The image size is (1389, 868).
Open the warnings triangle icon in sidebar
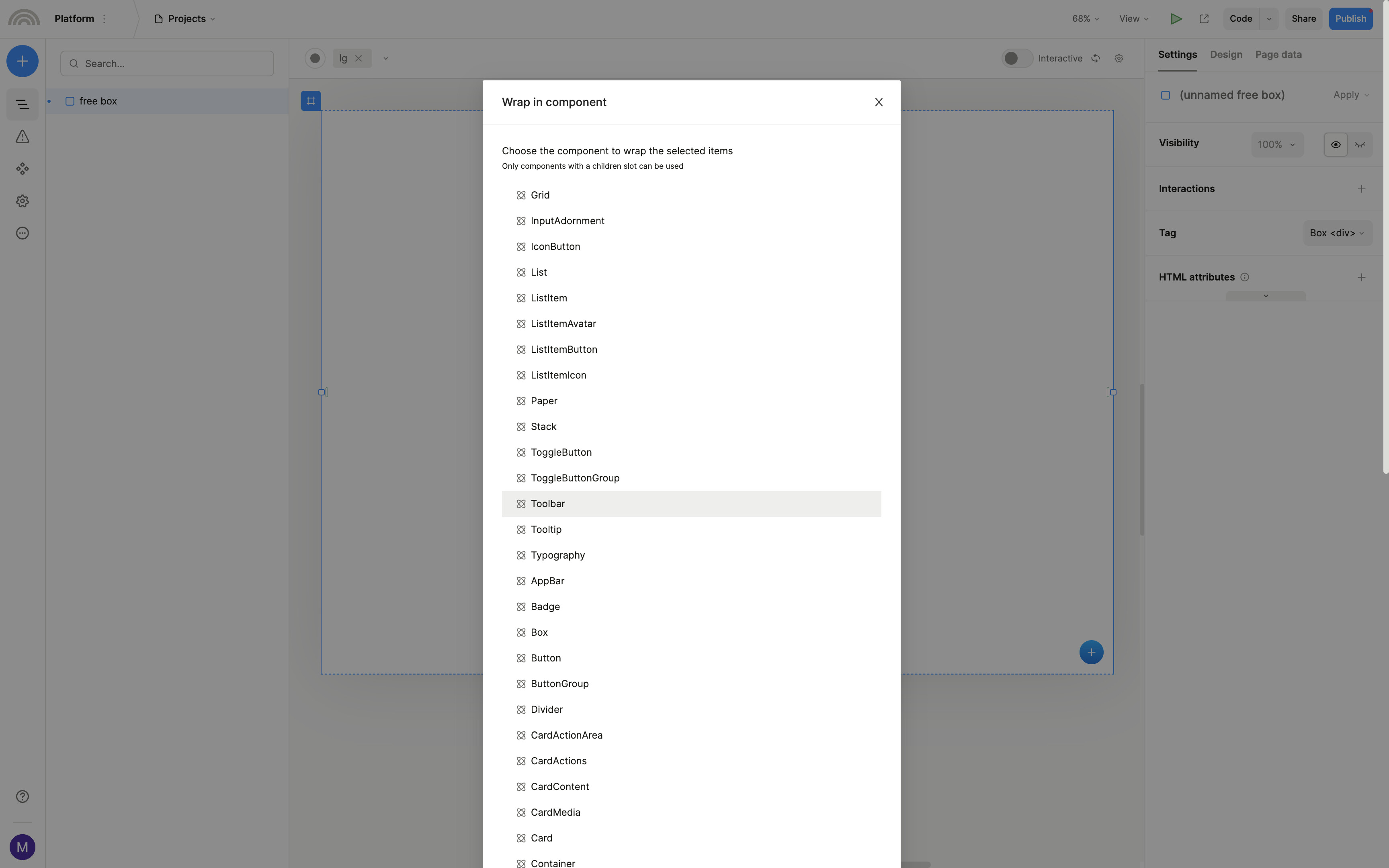pyautogui.click(x=23, y=137)
